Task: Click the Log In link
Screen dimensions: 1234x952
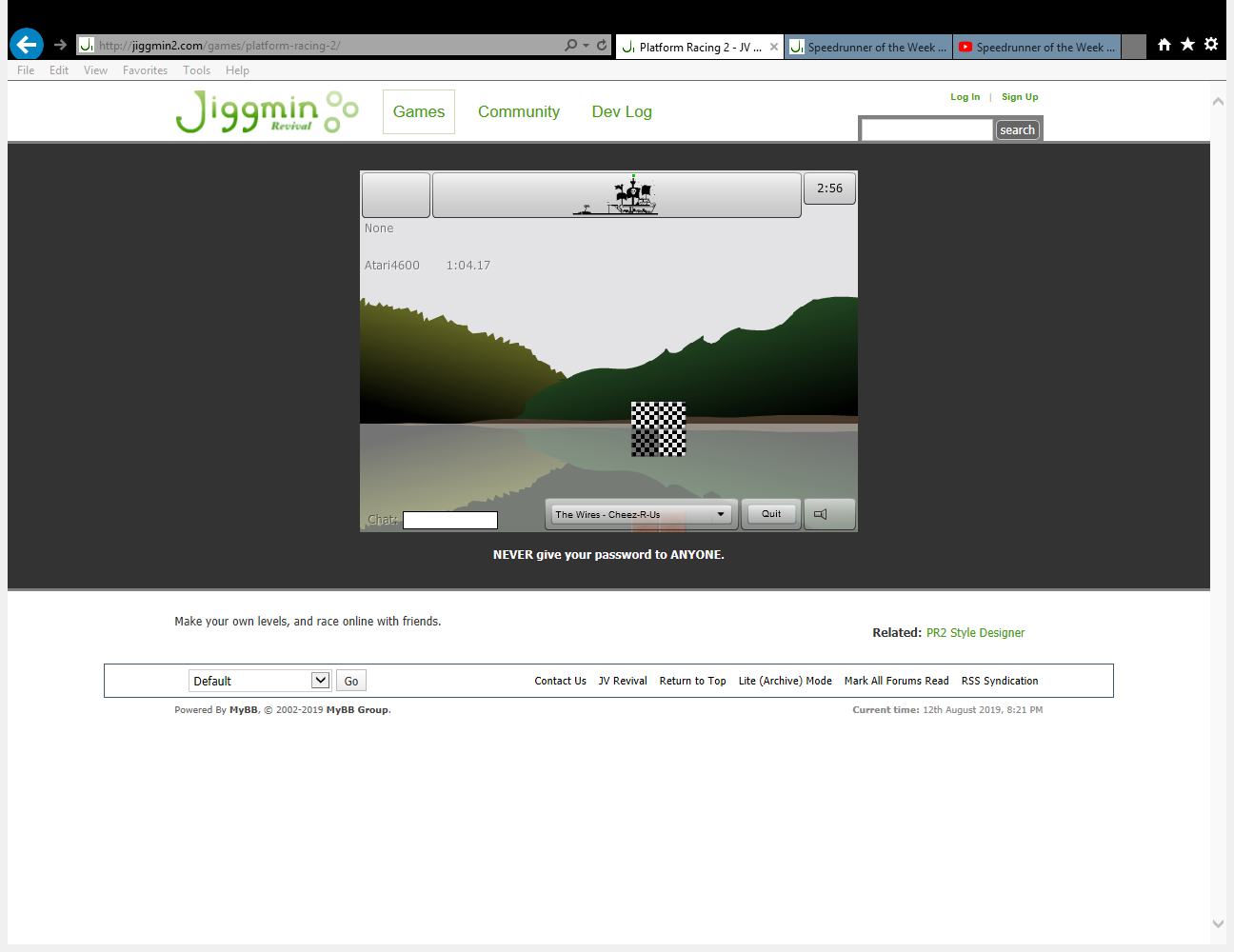Action: point(965,97)
